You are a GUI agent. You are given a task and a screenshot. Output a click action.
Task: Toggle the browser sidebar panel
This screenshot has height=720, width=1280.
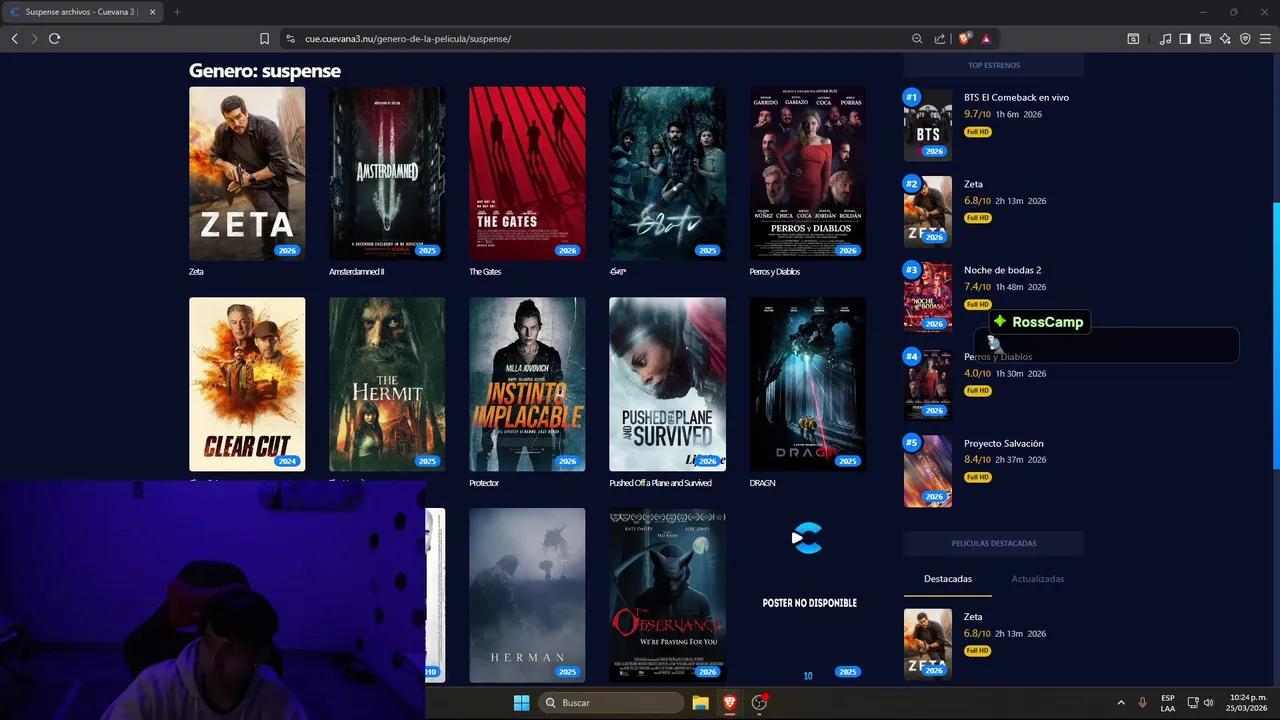[1185, 39]
